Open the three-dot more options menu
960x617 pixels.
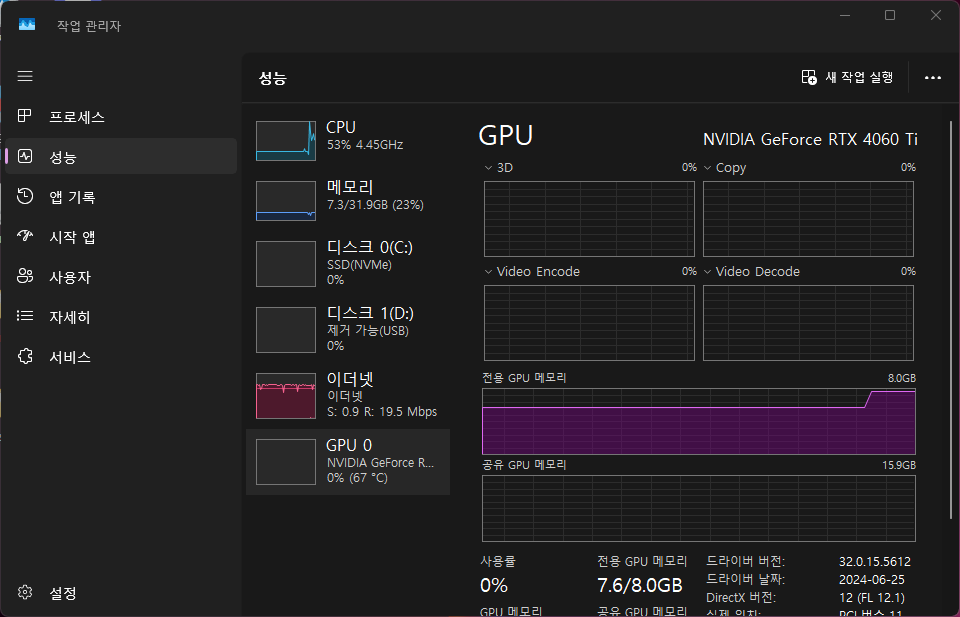click(x=932, y=78)
